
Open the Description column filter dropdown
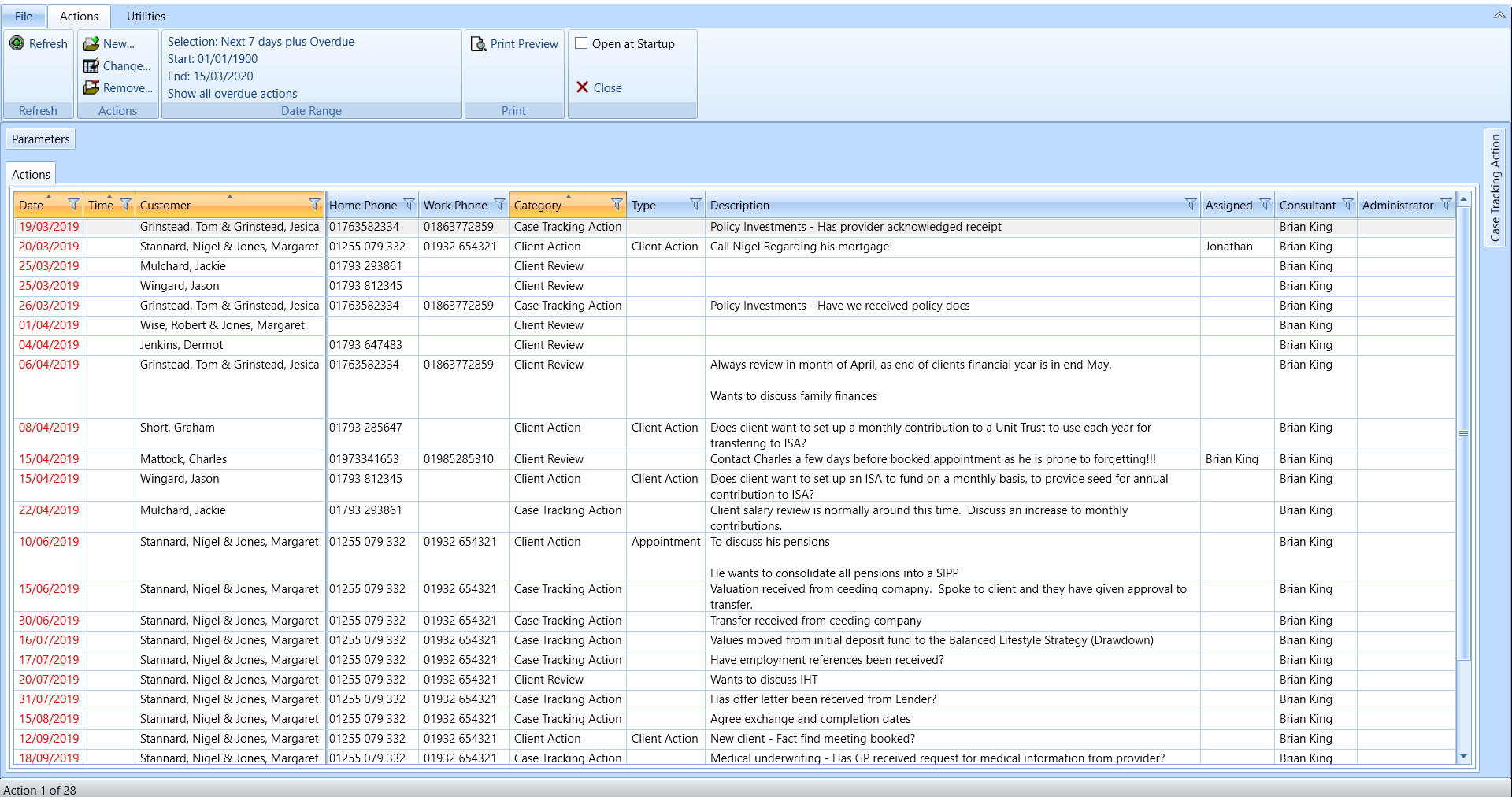[x=1191, y=205]
